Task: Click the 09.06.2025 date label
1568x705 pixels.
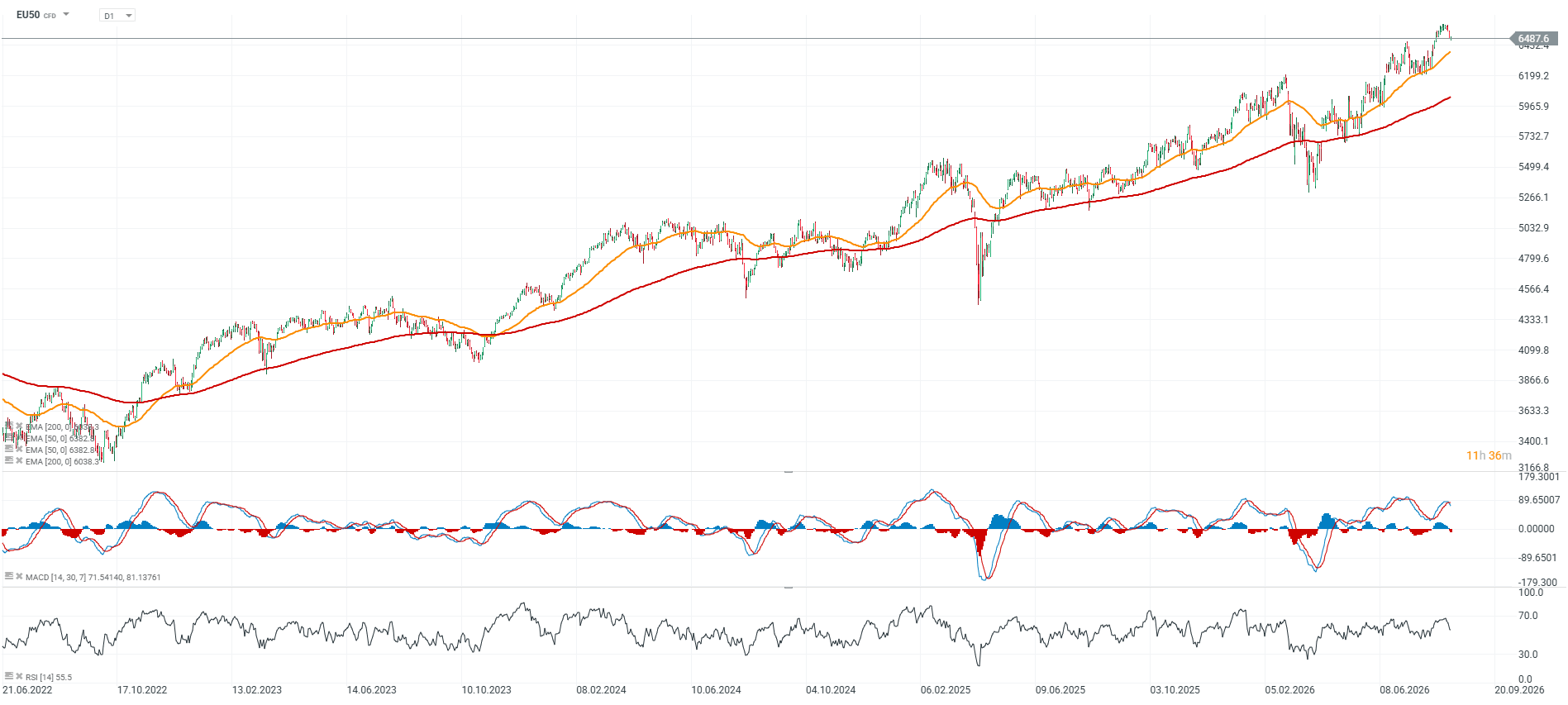Action: tap(1061, 690)
